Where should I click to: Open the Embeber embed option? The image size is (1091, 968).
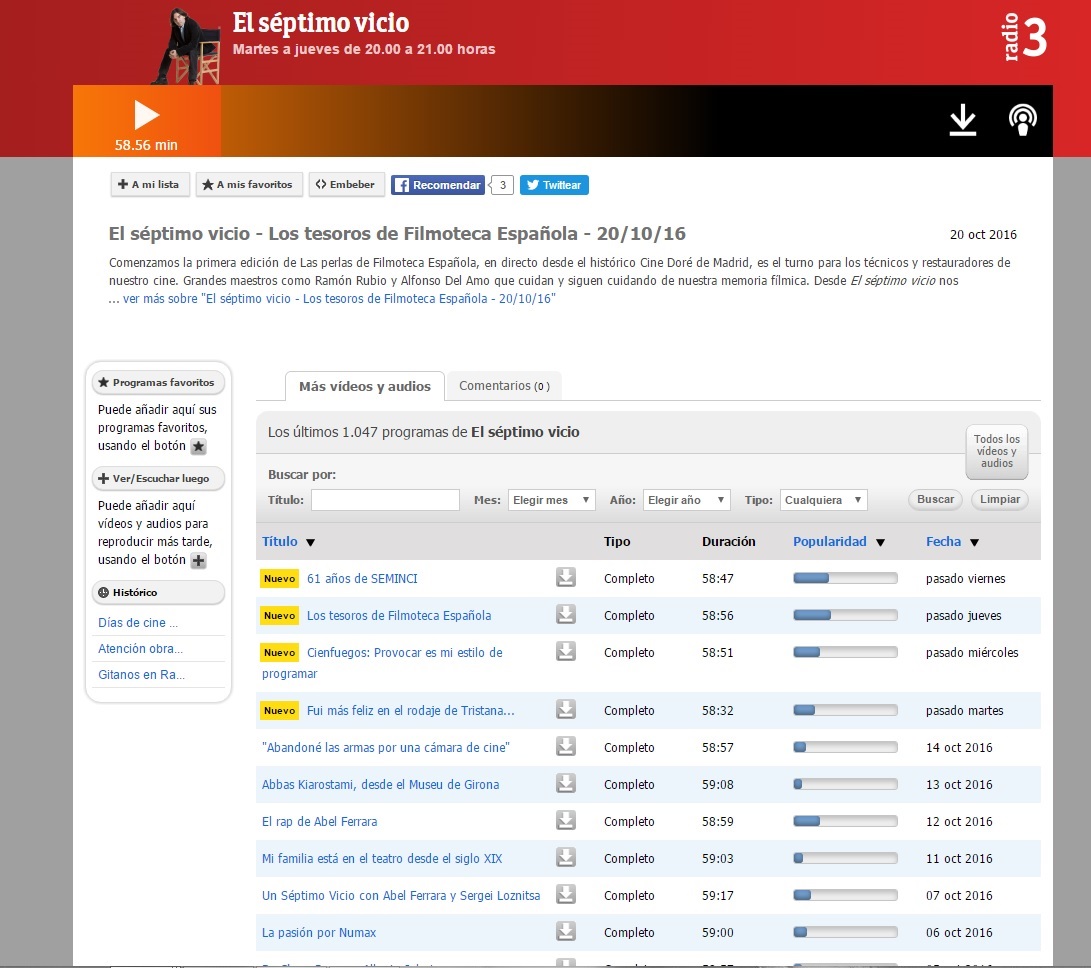click(x=347, y=184)
